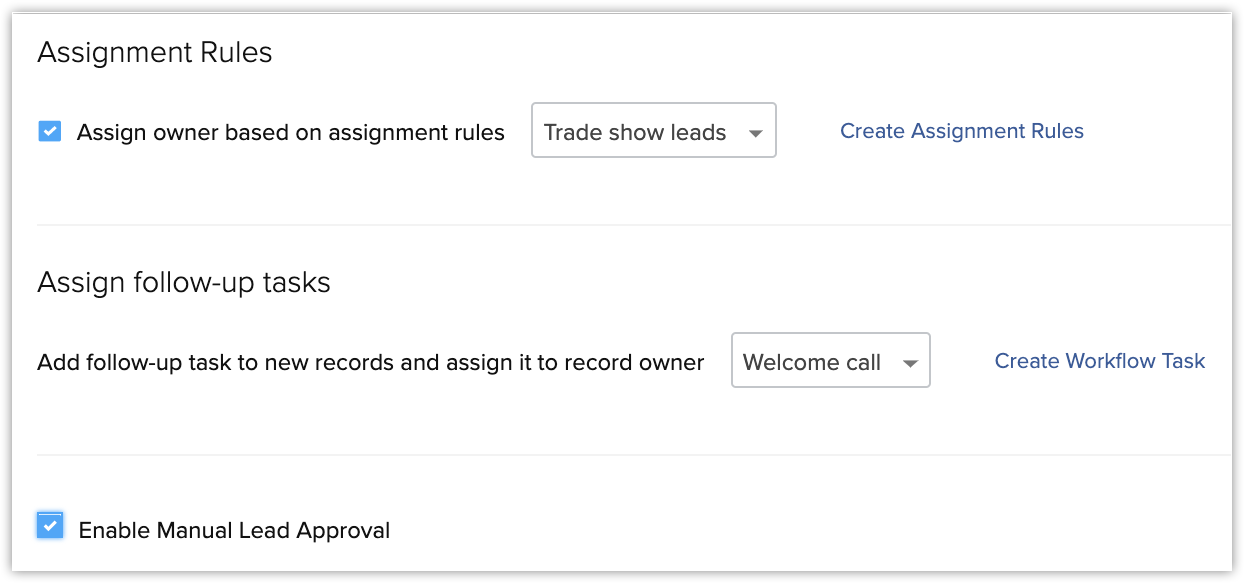Click the empty space right of Manual Lead Approval
This screenshot has width=1244, height=583.
point(800,530)
